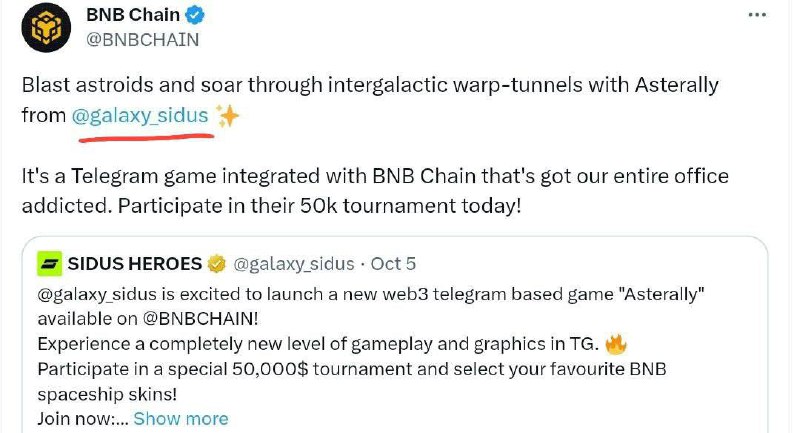This screenshot has width=800, height=433.
Task: Open BNB Chain profile avatar
Action: pos(46,27)
